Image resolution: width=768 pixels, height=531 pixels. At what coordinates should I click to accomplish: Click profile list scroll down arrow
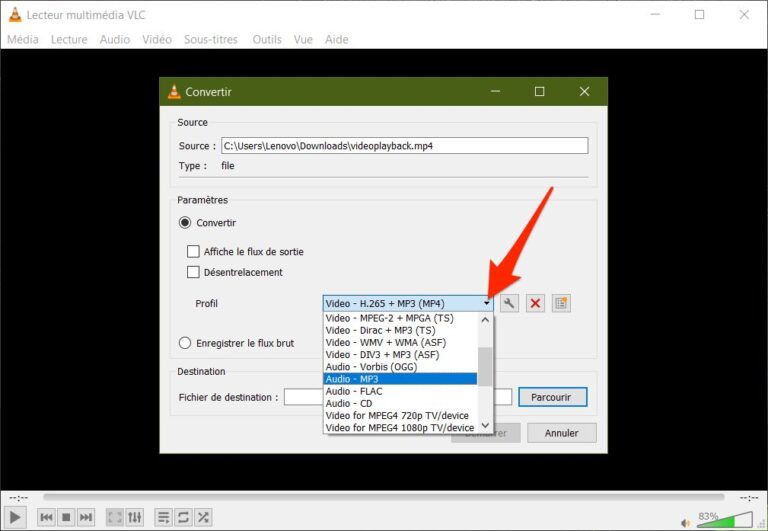pos(485,425)
